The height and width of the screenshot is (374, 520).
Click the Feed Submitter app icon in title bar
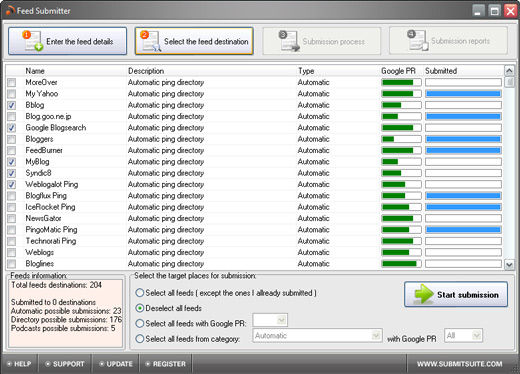10,11
